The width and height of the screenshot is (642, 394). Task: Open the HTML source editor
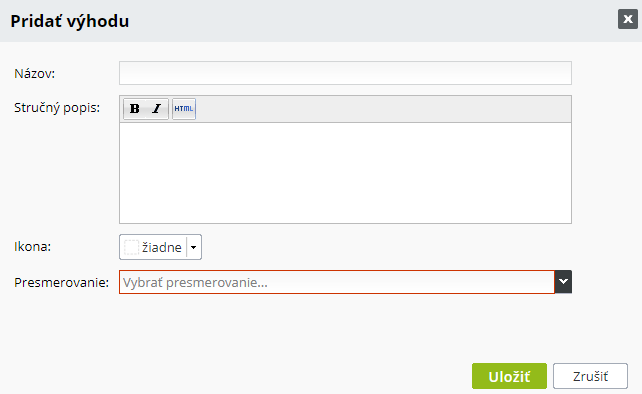[184, 109]
